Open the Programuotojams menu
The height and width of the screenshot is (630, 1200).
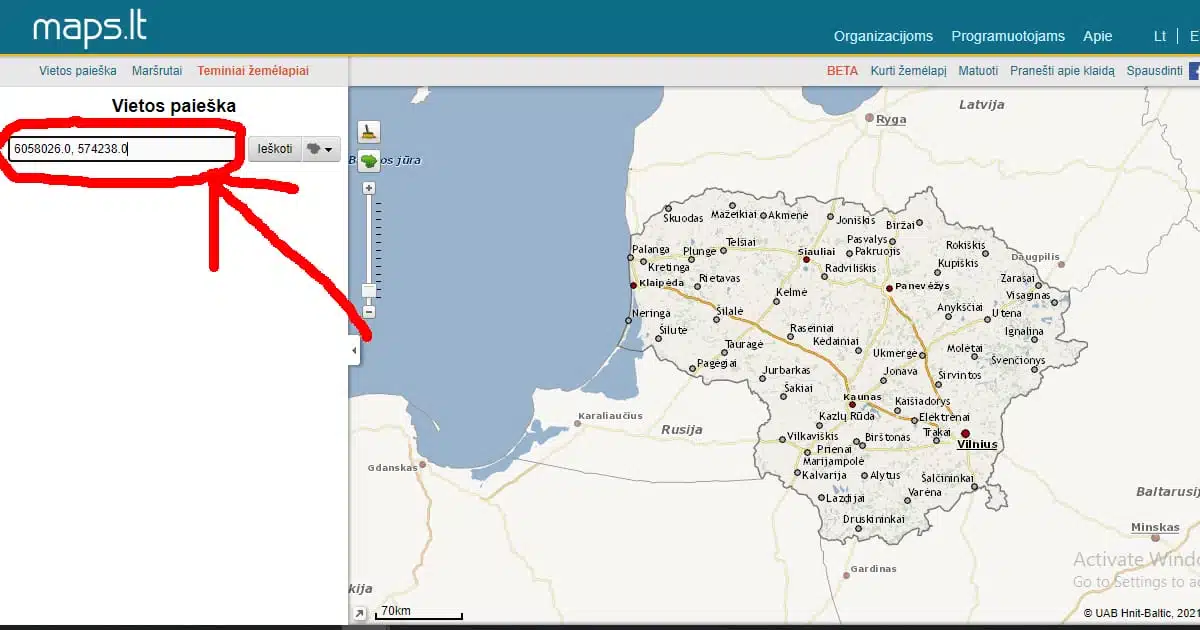[1008, 36]
